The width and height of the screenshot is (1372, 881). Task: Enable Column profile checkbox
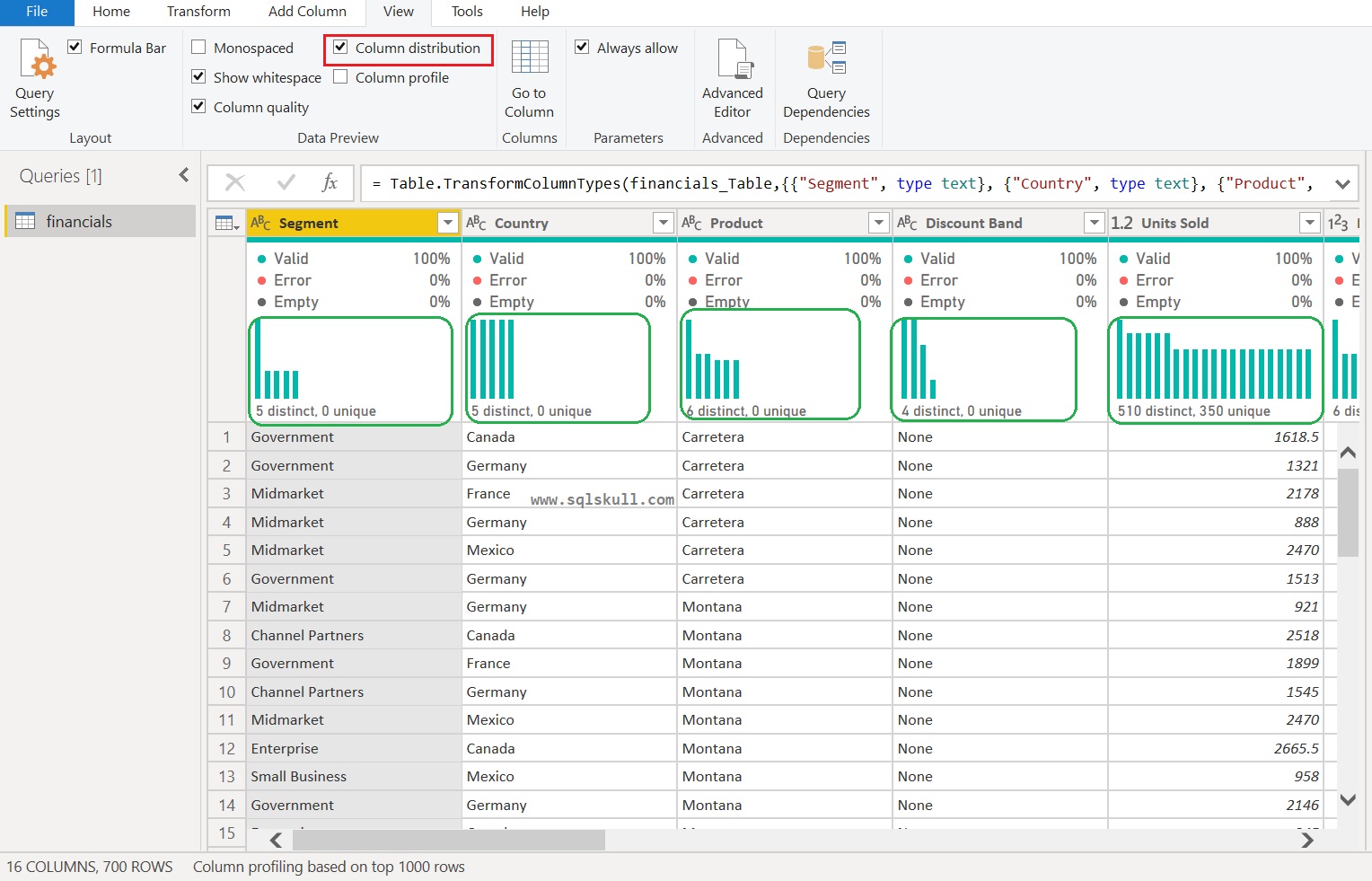(340, 77)
